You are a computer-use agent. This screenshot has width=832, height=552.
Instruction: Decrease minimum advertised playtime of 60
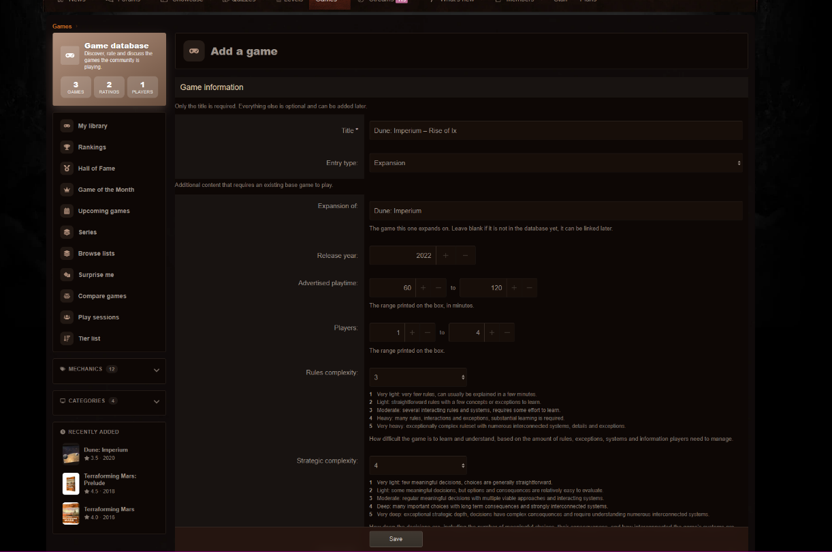click(438, 288)
